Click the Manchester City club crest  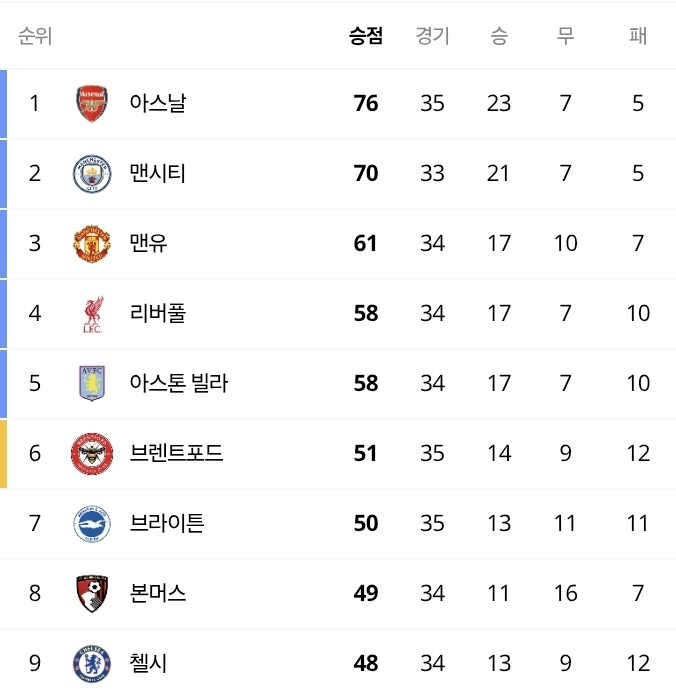pyautogui.click(x=92, y=173)
